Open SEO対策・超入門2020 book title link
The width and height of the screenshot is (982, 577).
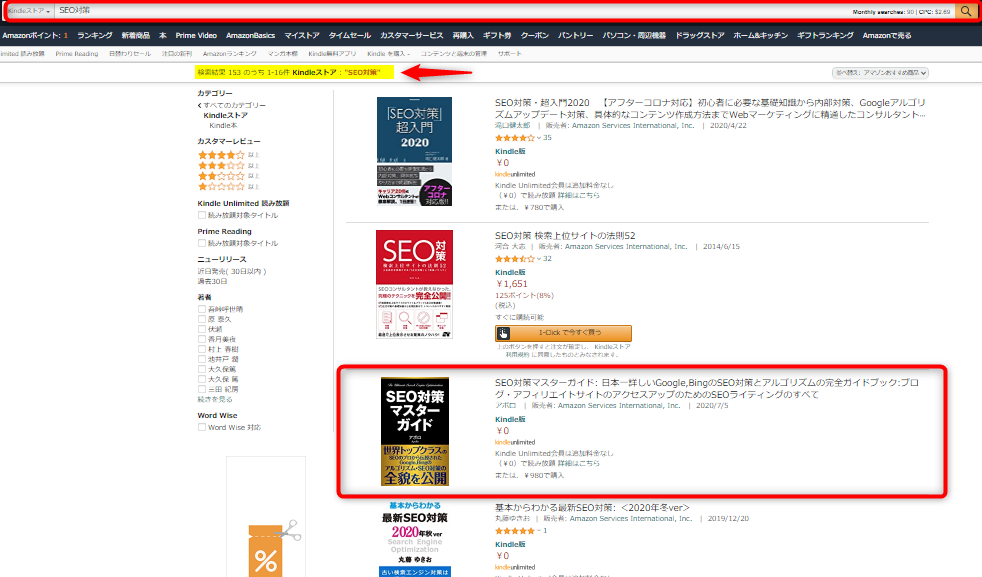[710, 108]
